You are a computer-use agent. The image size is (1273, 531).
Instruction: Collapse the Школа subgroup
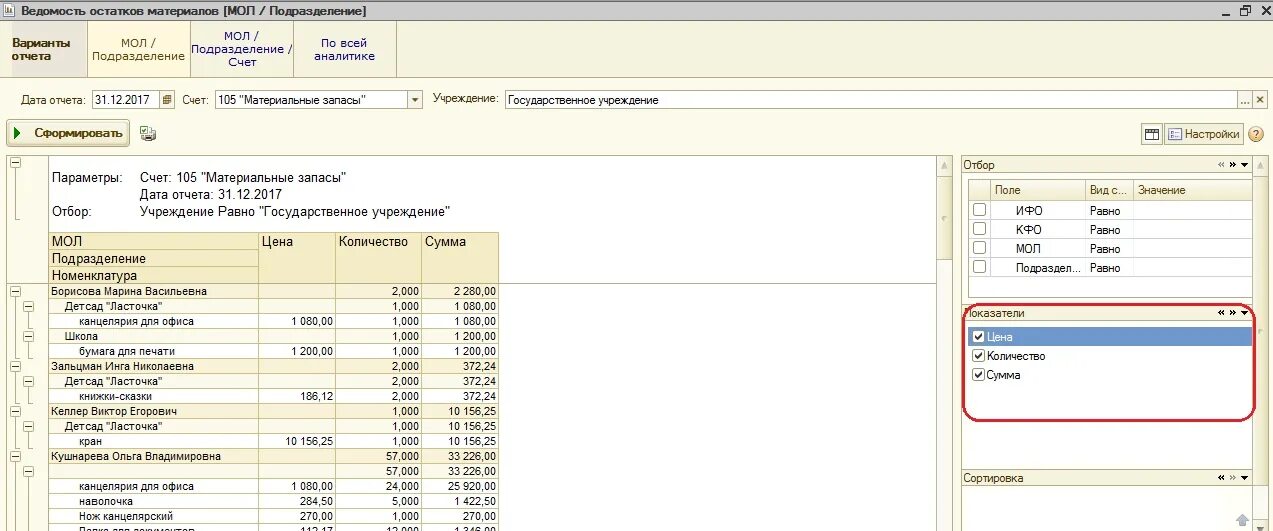[x=28, y=336]
